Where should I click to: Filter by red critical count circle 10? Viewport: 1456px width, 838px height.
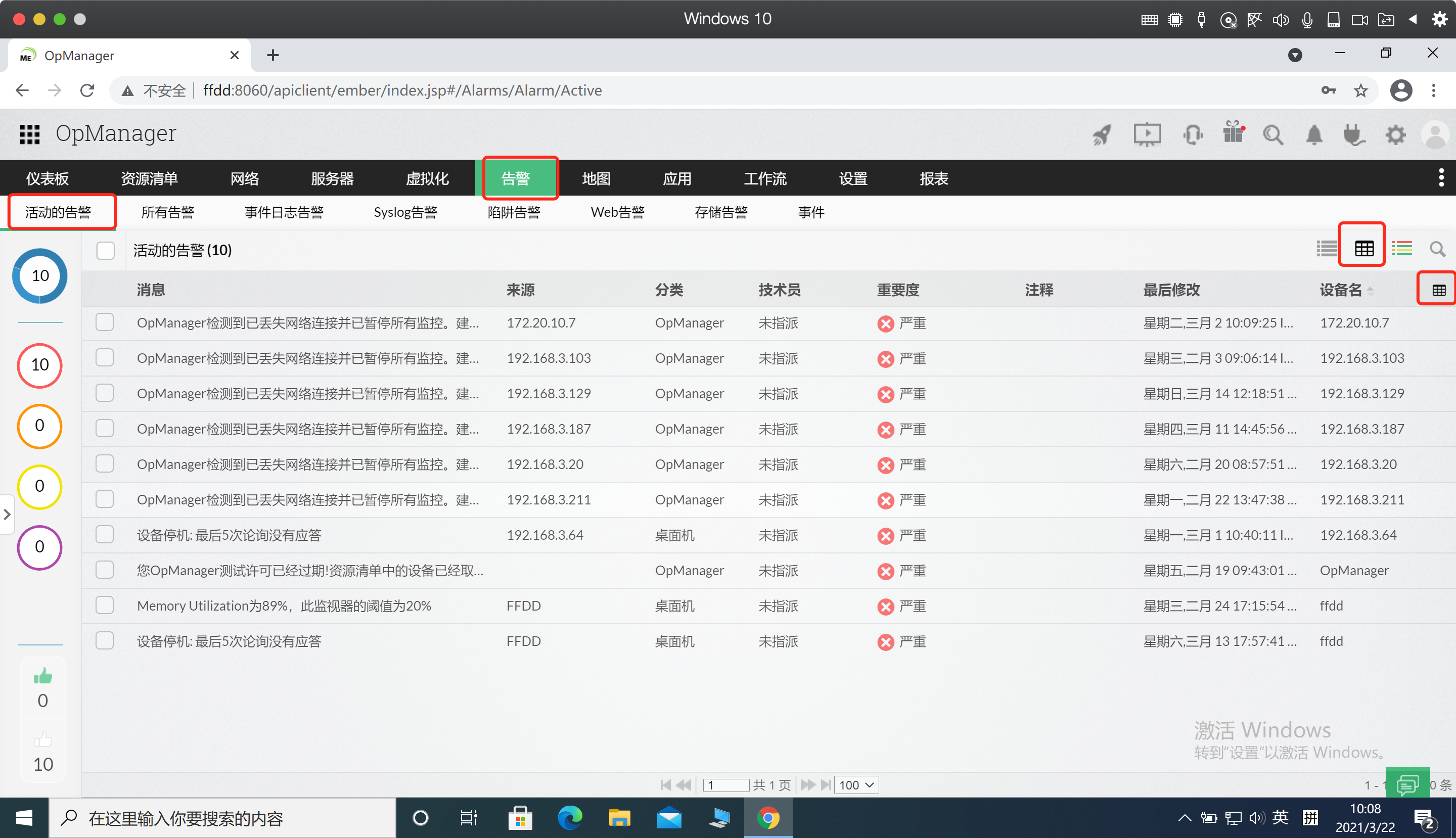tap(40, 365)
